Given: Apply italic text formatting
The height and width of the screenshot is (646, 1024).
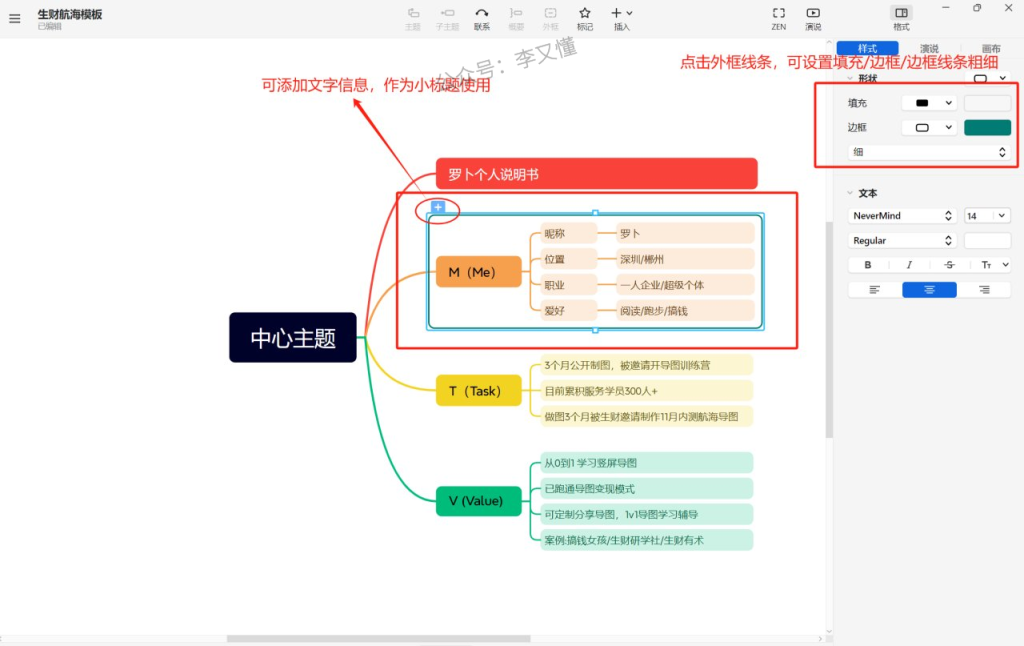Looking at the screenshot, I should (x=909, y=265).
